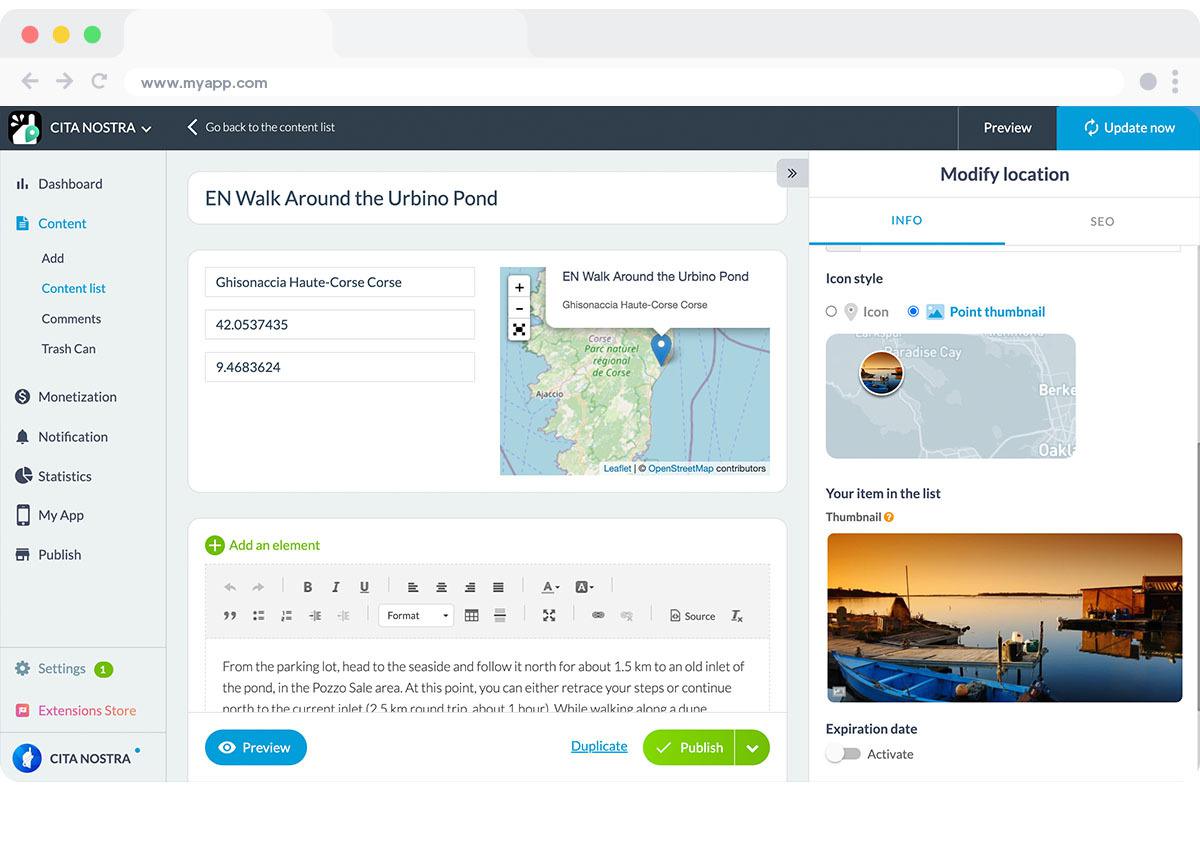Open the text color picker
The image size is (1200, 850).
click(x=550, y=587)
